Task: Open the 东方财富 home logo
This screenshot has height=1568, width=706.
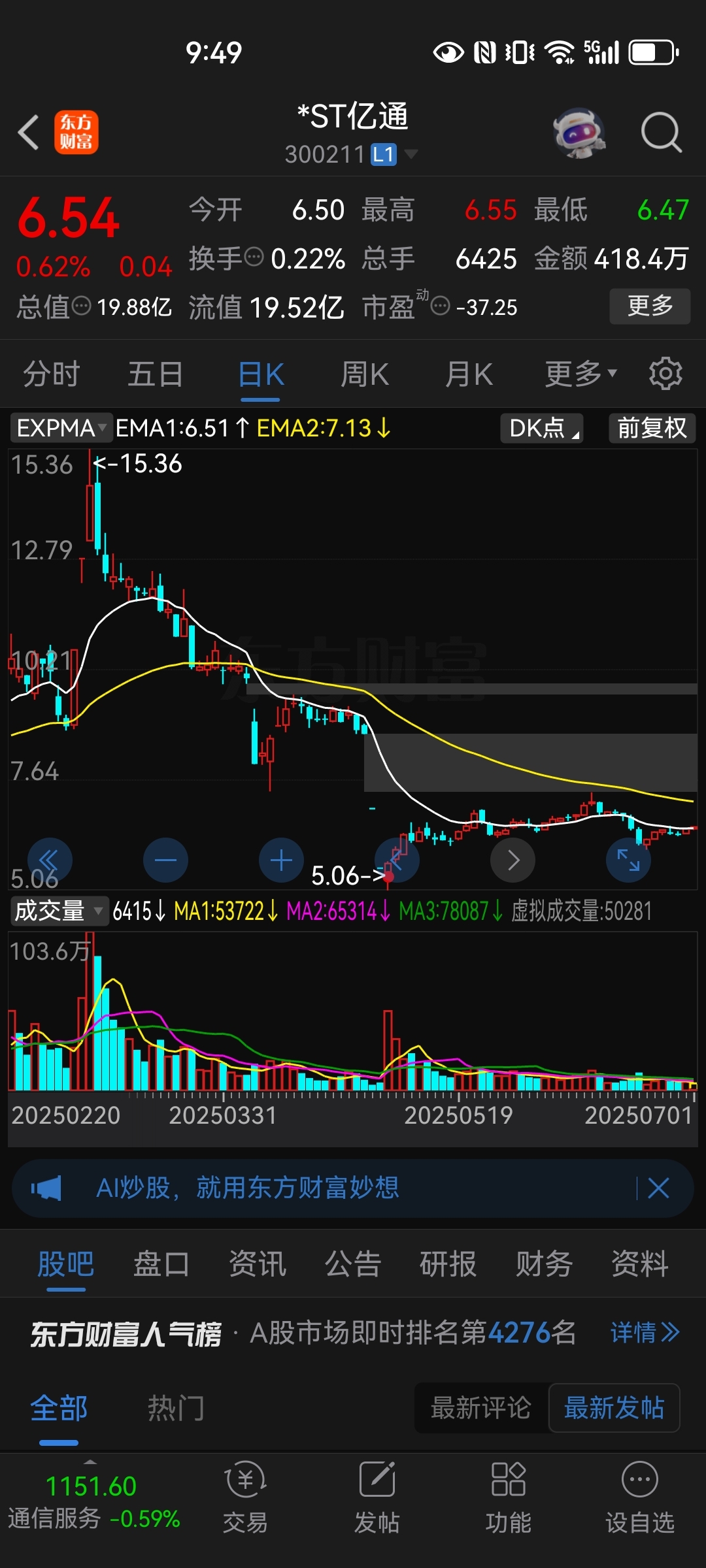Action: coord(76,133)
